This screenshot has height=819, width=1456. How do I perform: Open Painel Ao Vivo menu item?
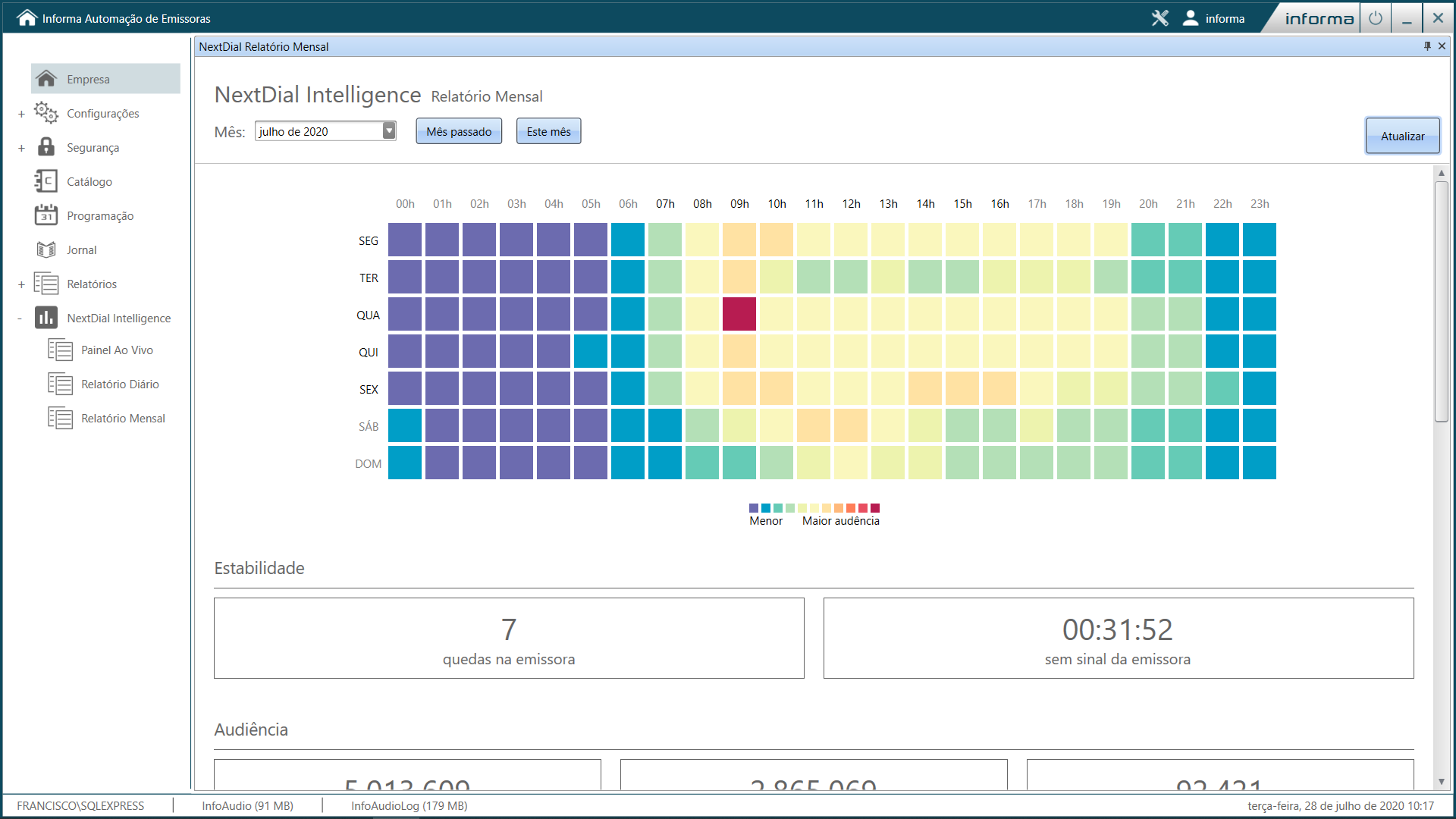[x=117, y=350]
